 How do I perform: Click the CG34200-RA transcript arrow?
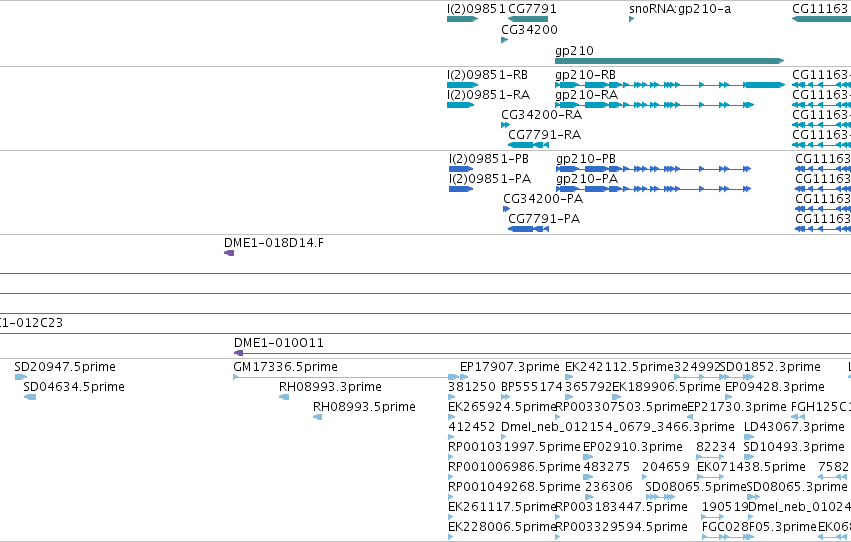click(505, 125)
